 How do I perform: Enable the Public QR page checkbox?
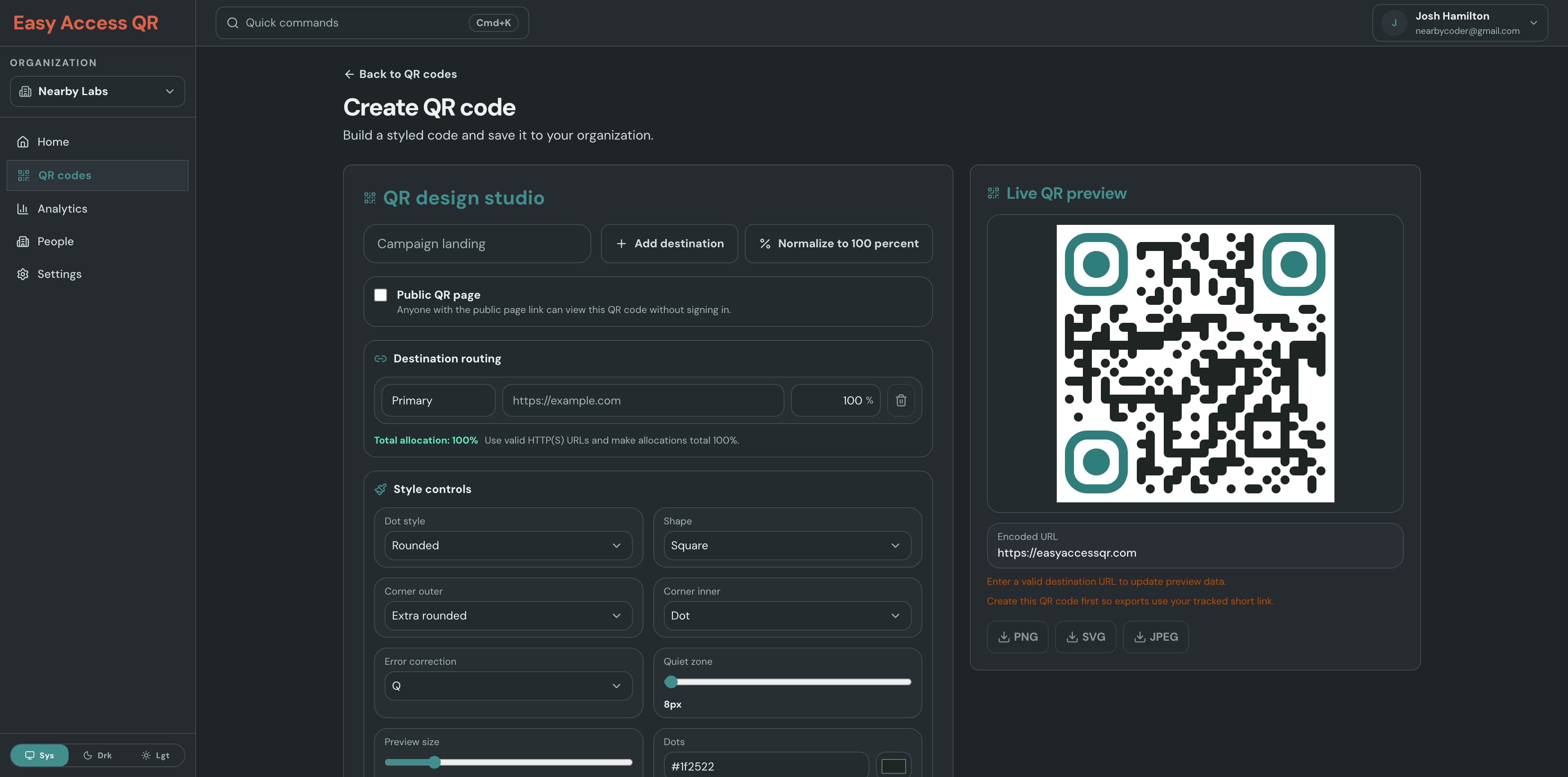pos(381,295)
